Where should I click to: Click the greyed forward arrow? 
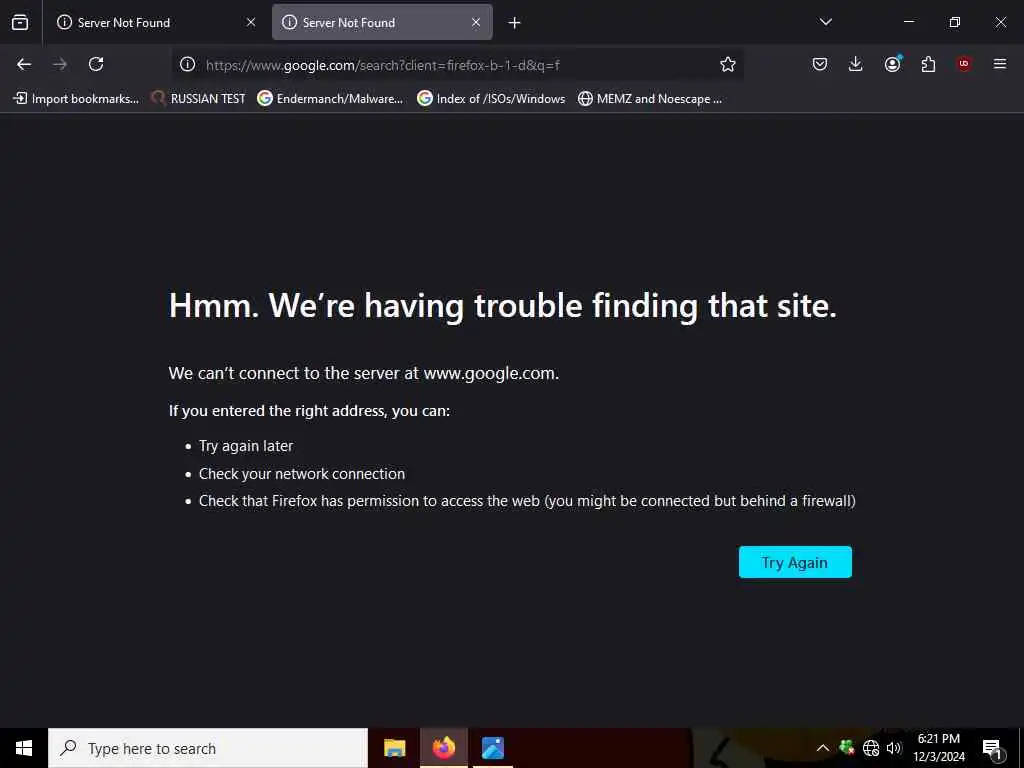coord(60,64)
